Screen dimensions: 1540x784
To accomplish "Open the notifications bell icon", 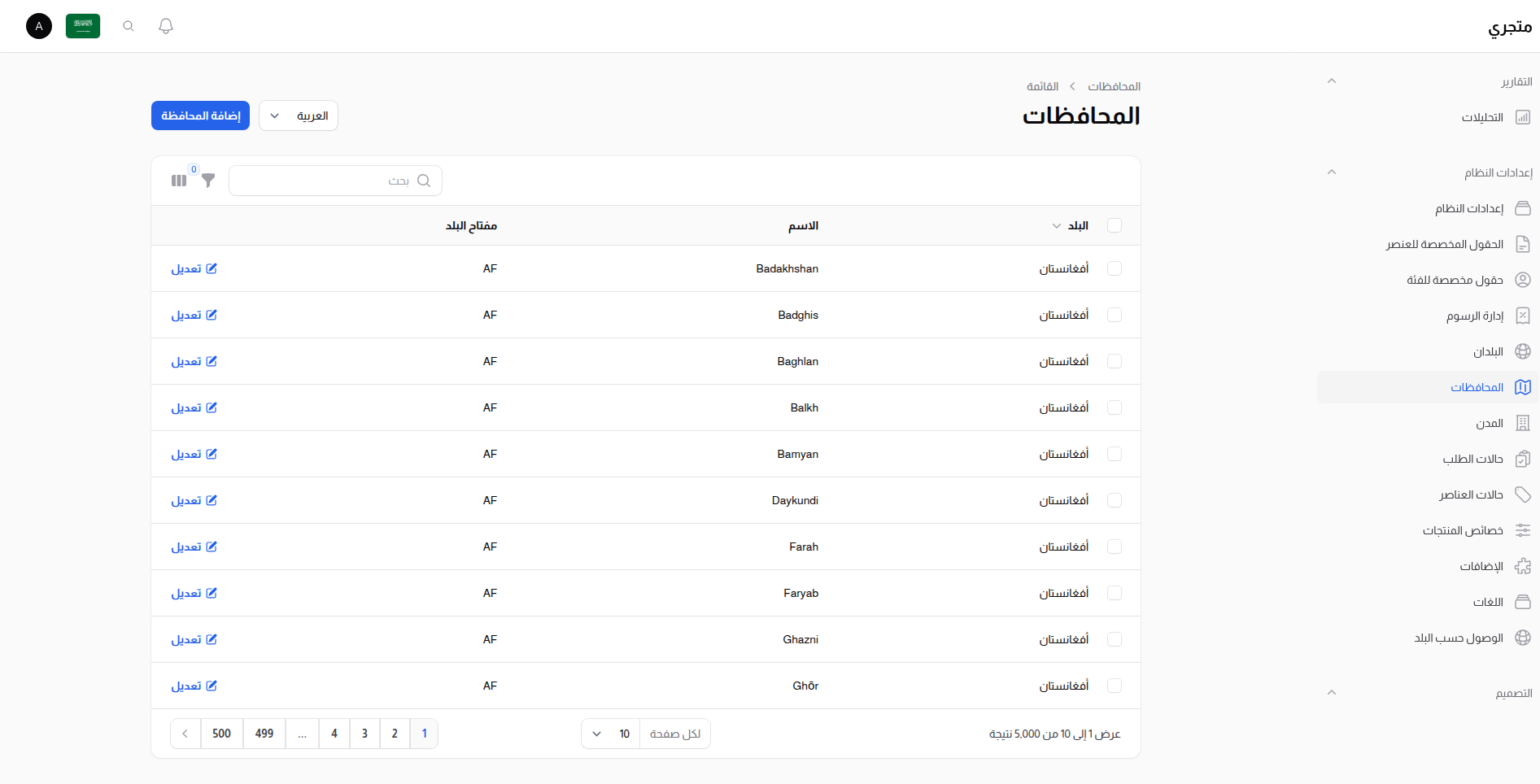I will 165,25.
